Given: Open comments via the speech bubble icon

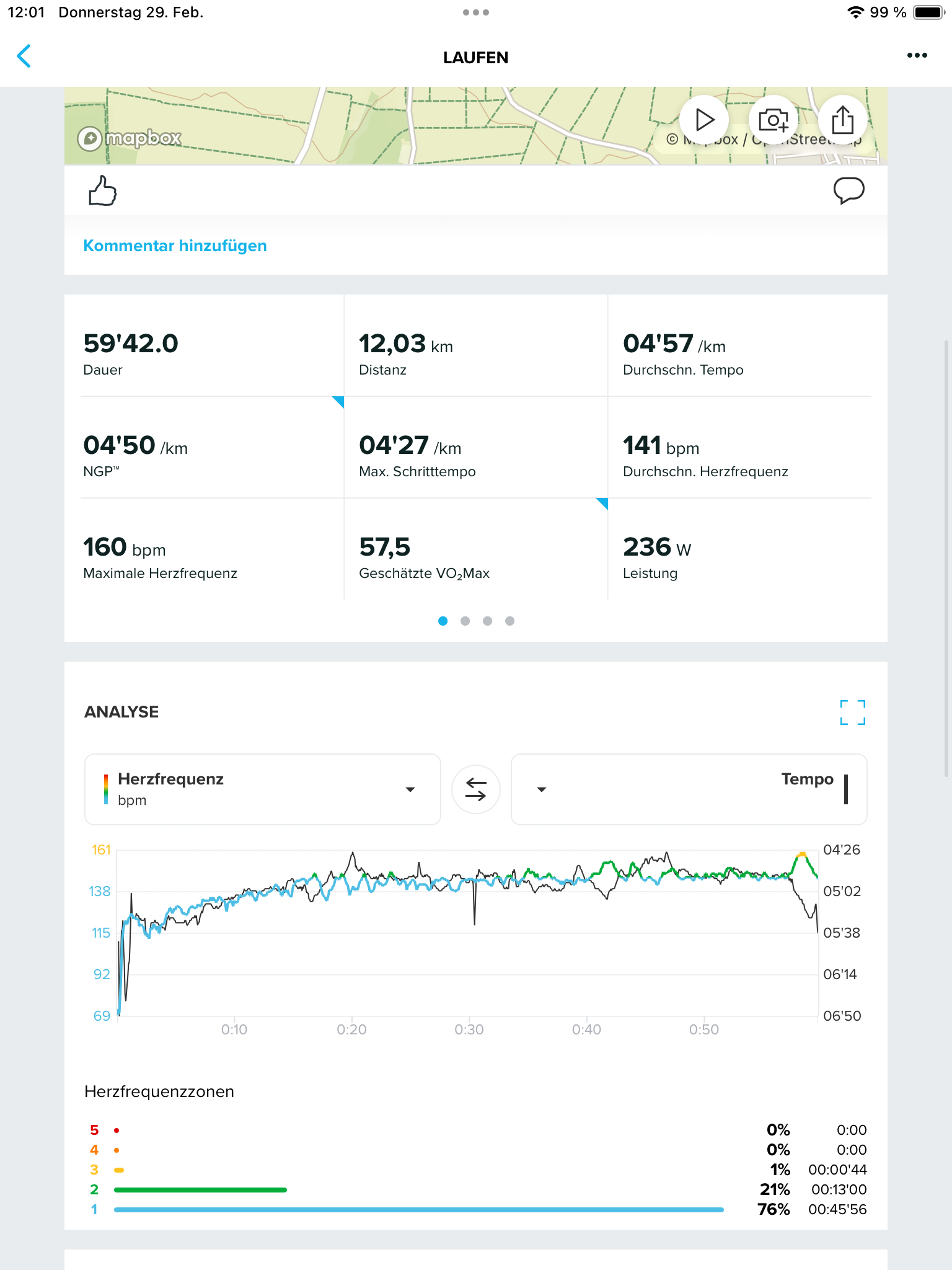Looking at the screenshot, I should [848, 190].
